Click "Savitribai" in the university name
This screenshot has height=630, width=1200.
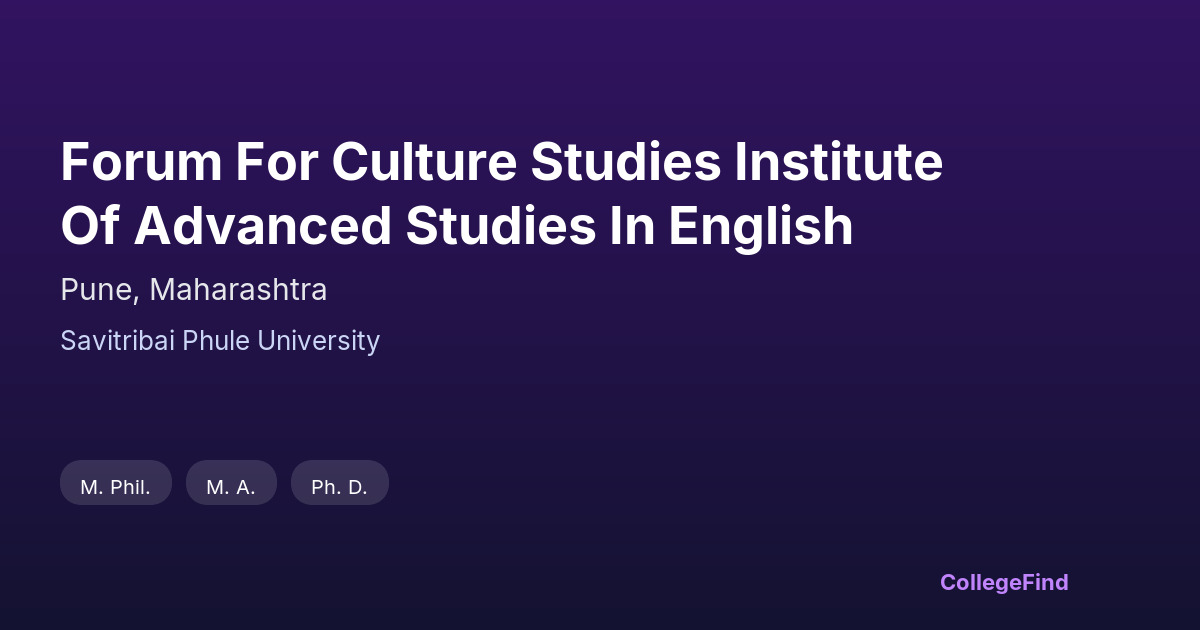117,341
